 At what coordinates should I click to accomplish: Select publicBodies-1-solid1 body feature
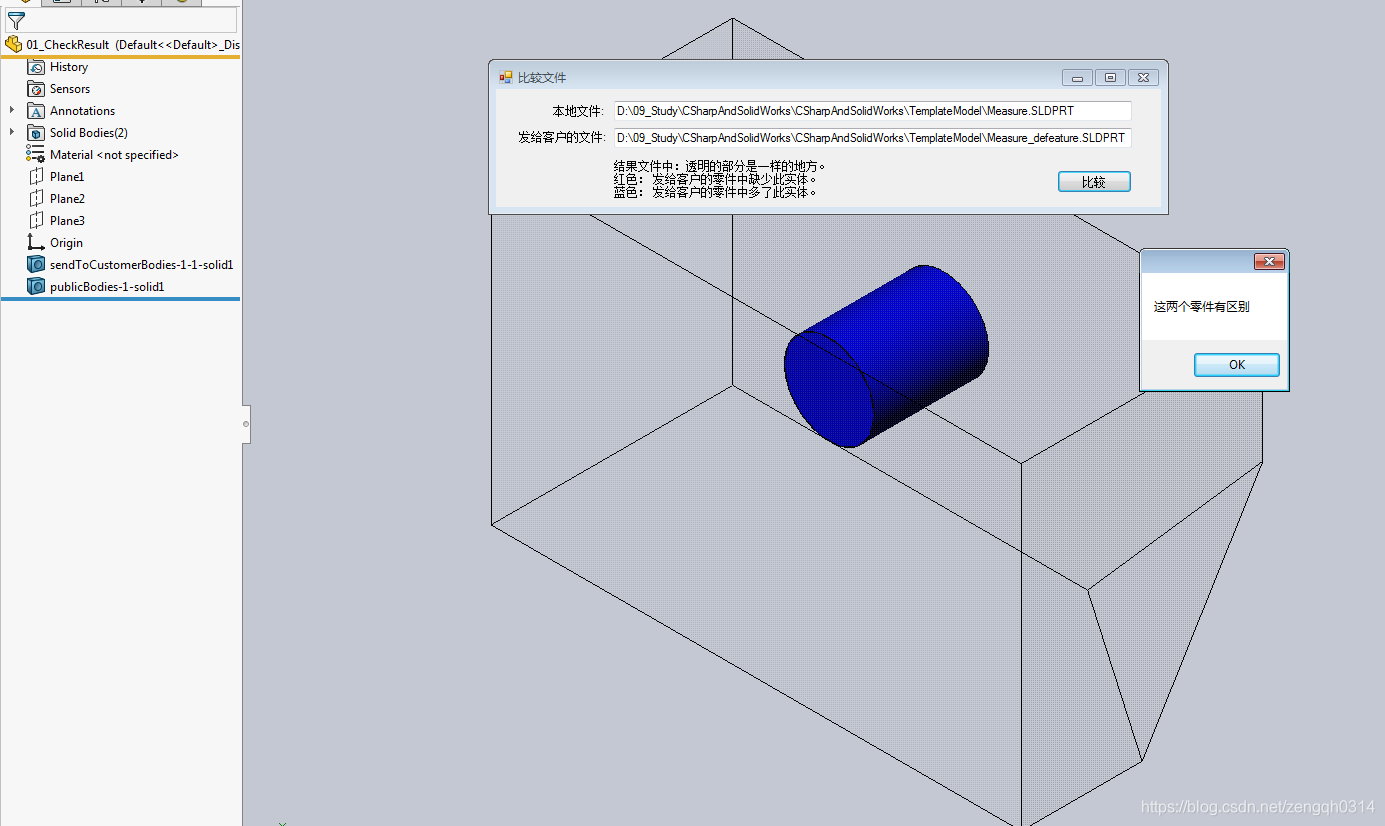tap(96, 287)
